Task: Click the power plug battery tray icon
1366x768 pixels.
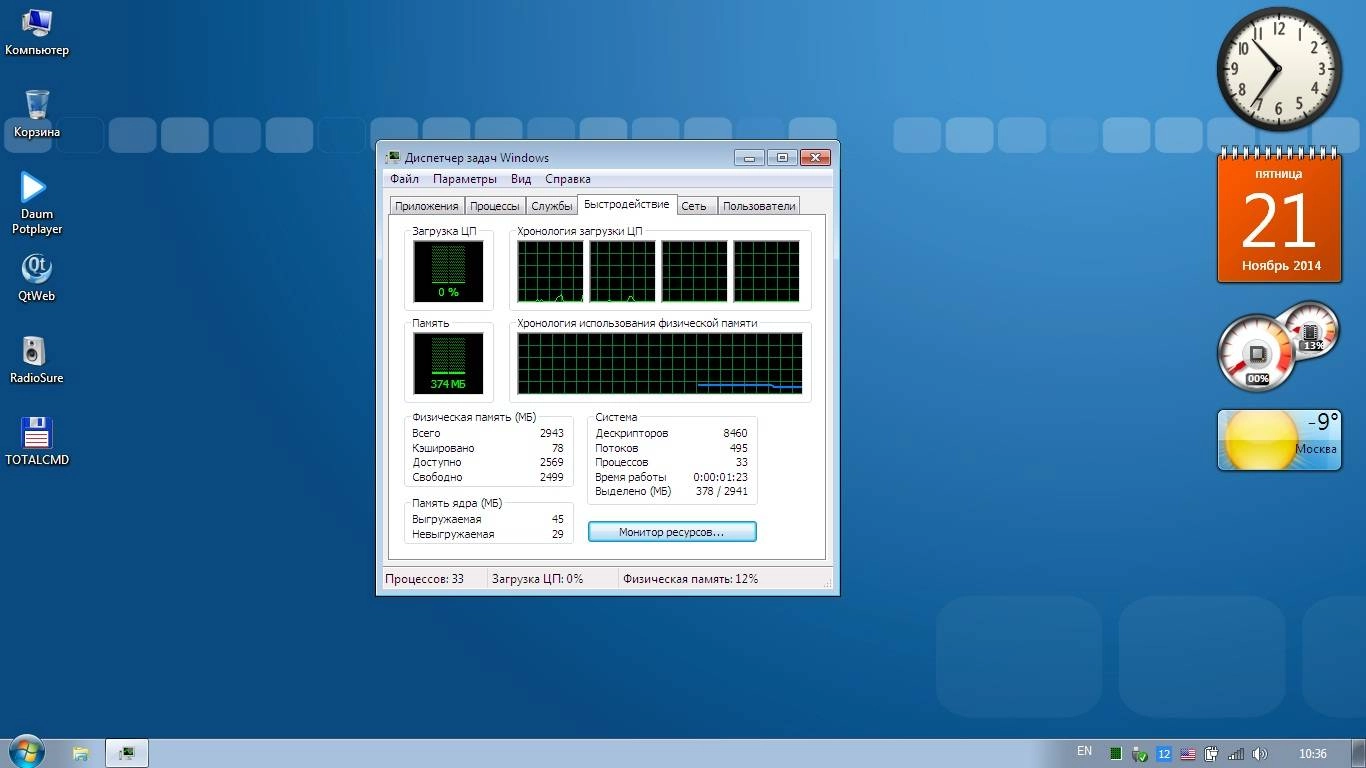Action: pyautogui.click(x=1211, y=754)
